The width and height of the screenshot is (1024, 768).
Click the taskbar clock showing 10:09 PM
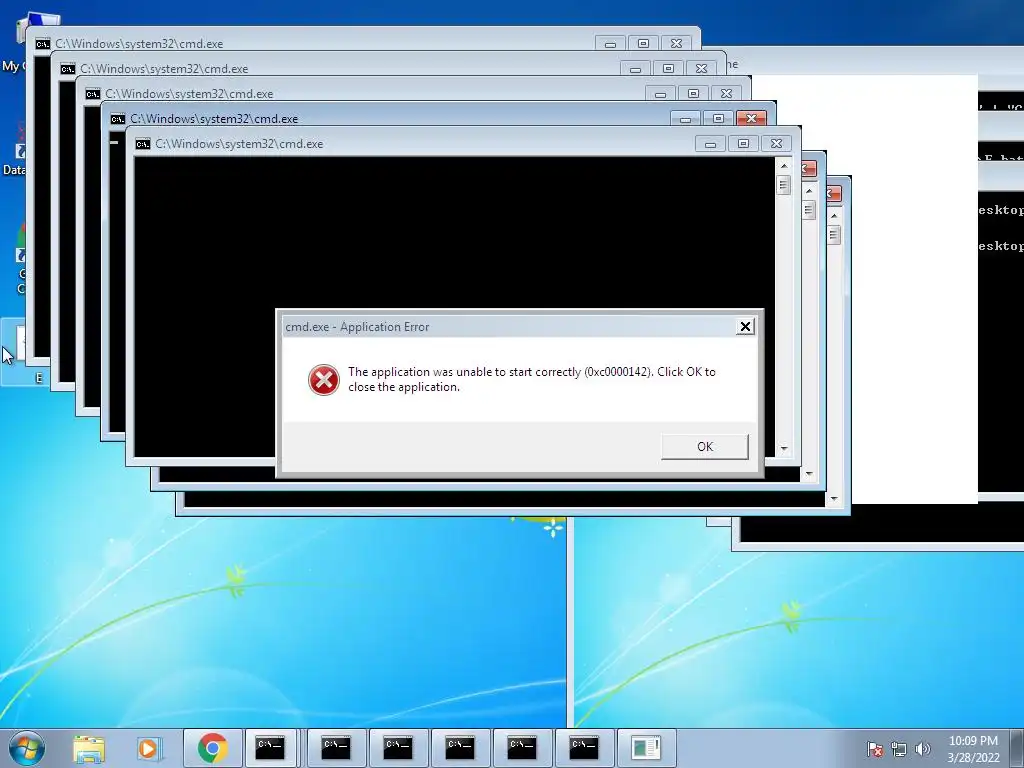pos(973,748)
